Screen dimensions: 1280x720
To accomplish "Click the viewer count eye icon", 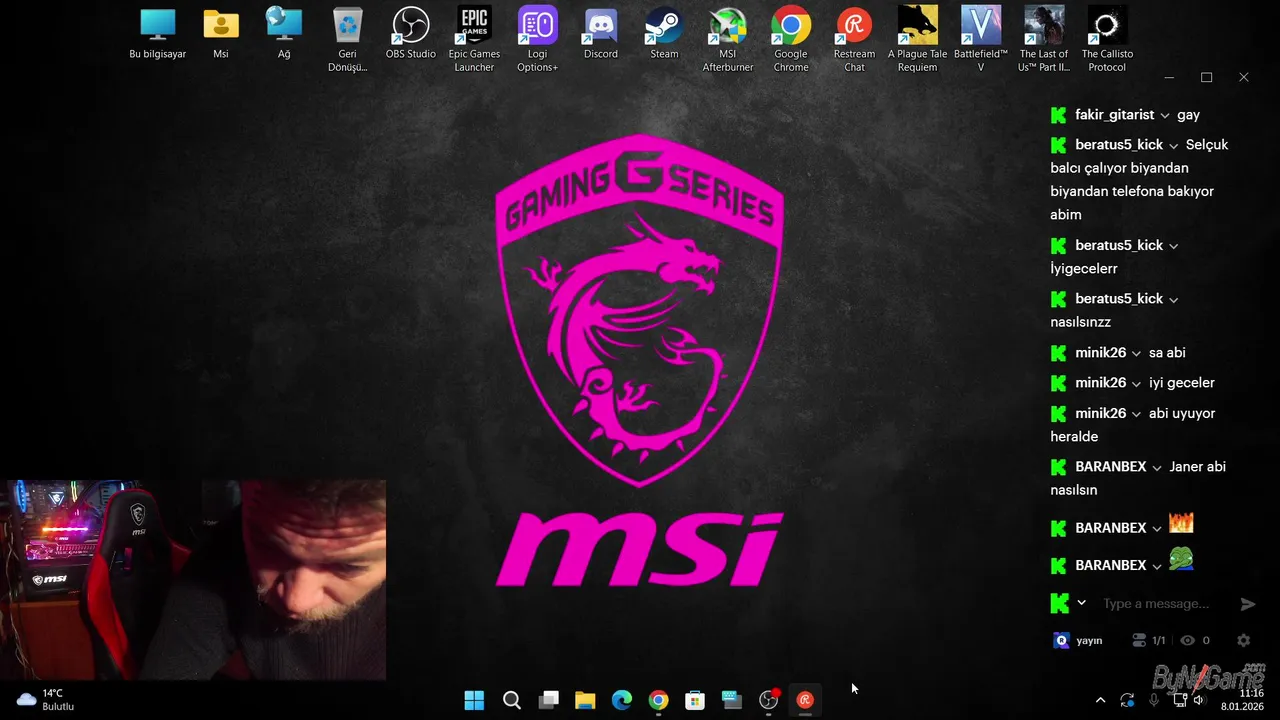I will coord(1188,640).
